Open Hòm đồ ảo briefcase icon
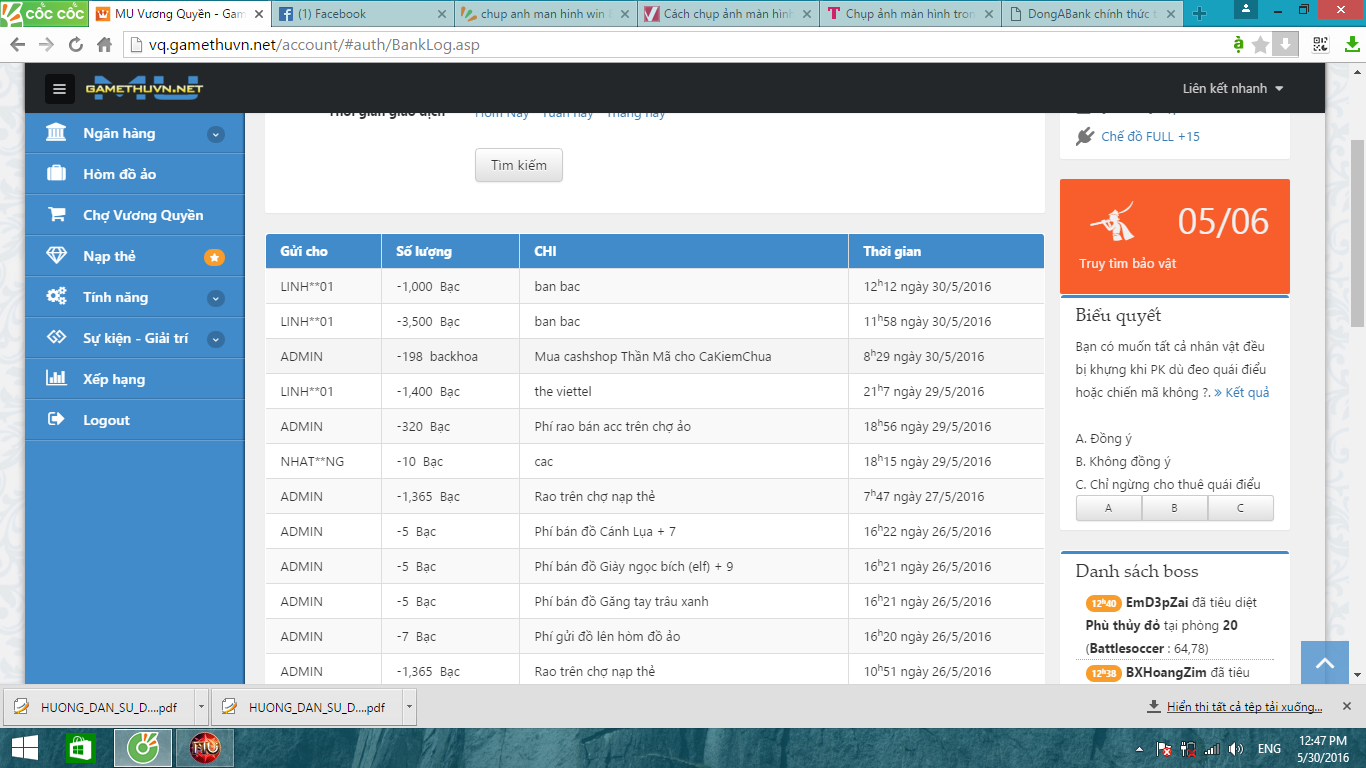Viewport: 1366px width, 768px height. [57, 174]
